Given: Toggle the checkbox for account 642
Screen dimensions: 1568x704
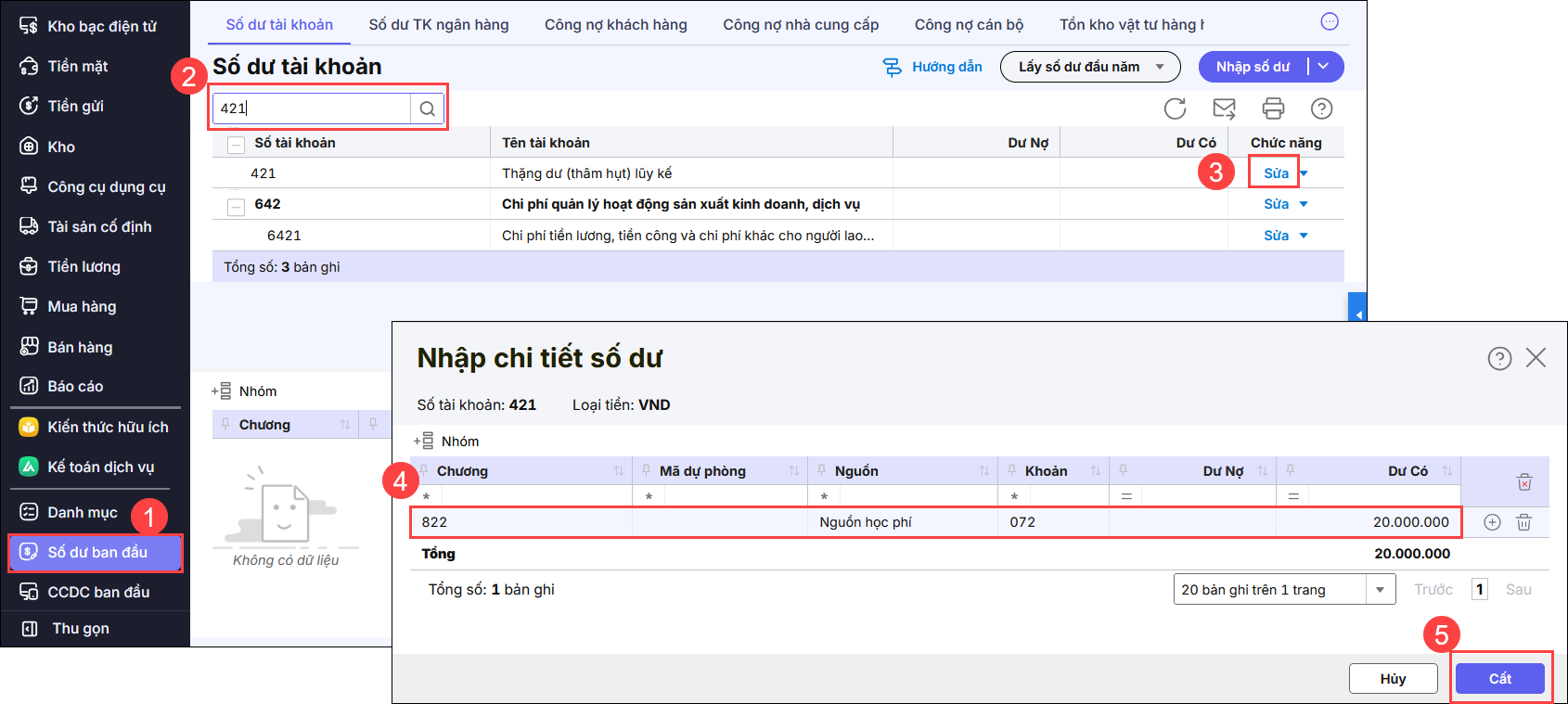Looking at the screenshot, I should point(237,205).
